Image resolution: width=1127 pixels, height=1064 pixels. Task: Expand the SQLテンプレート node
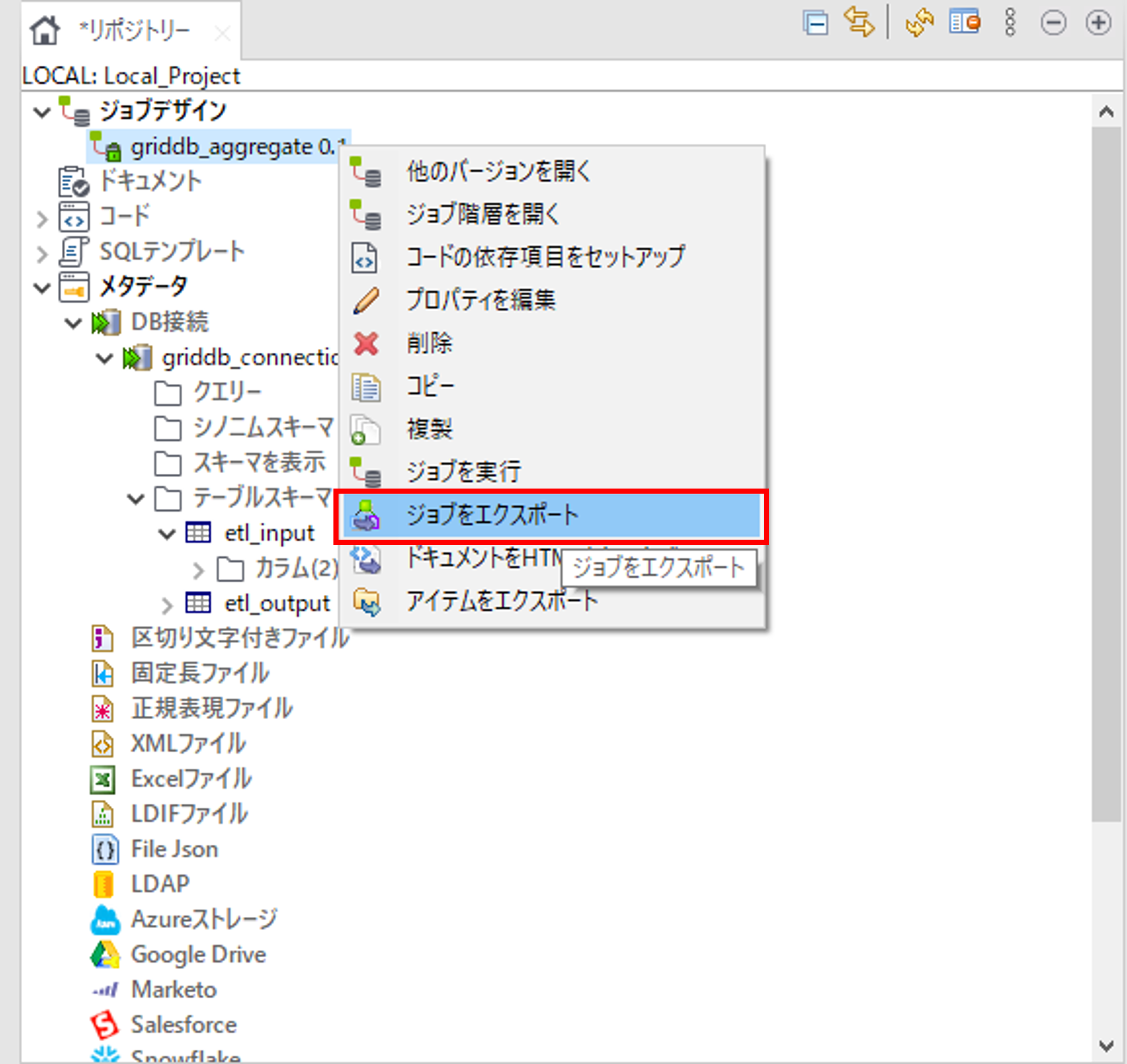(41, 253)
